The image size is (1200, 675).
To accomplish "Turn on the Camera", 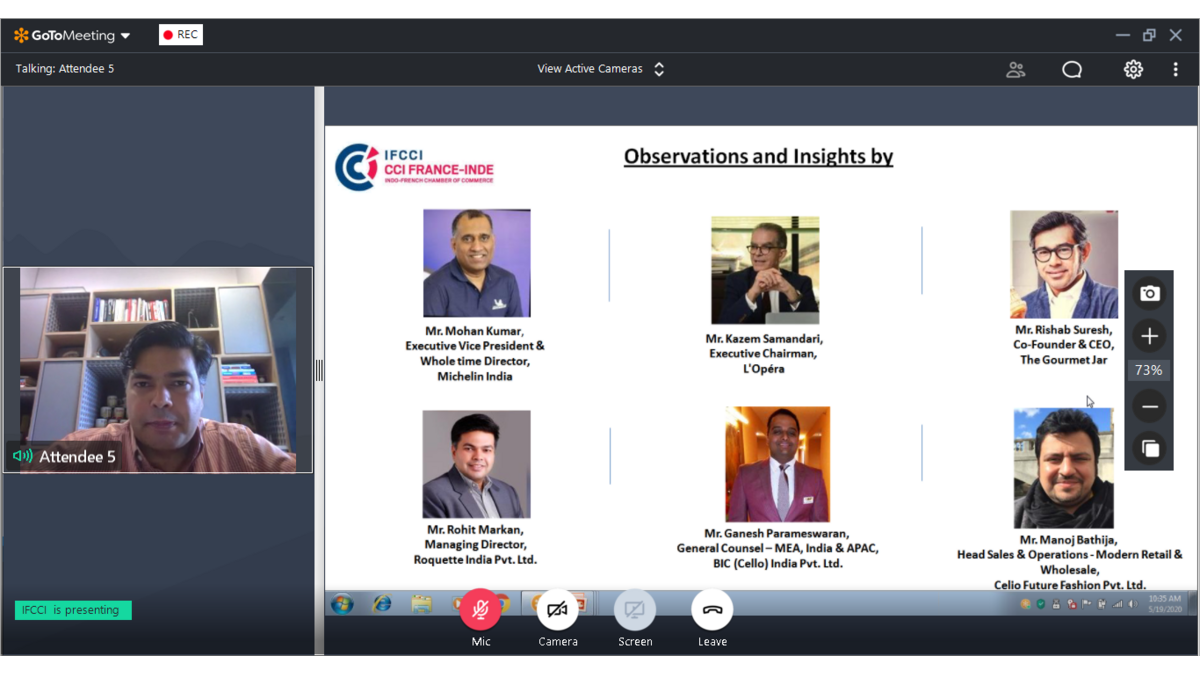I will click(x=557, y=610).
